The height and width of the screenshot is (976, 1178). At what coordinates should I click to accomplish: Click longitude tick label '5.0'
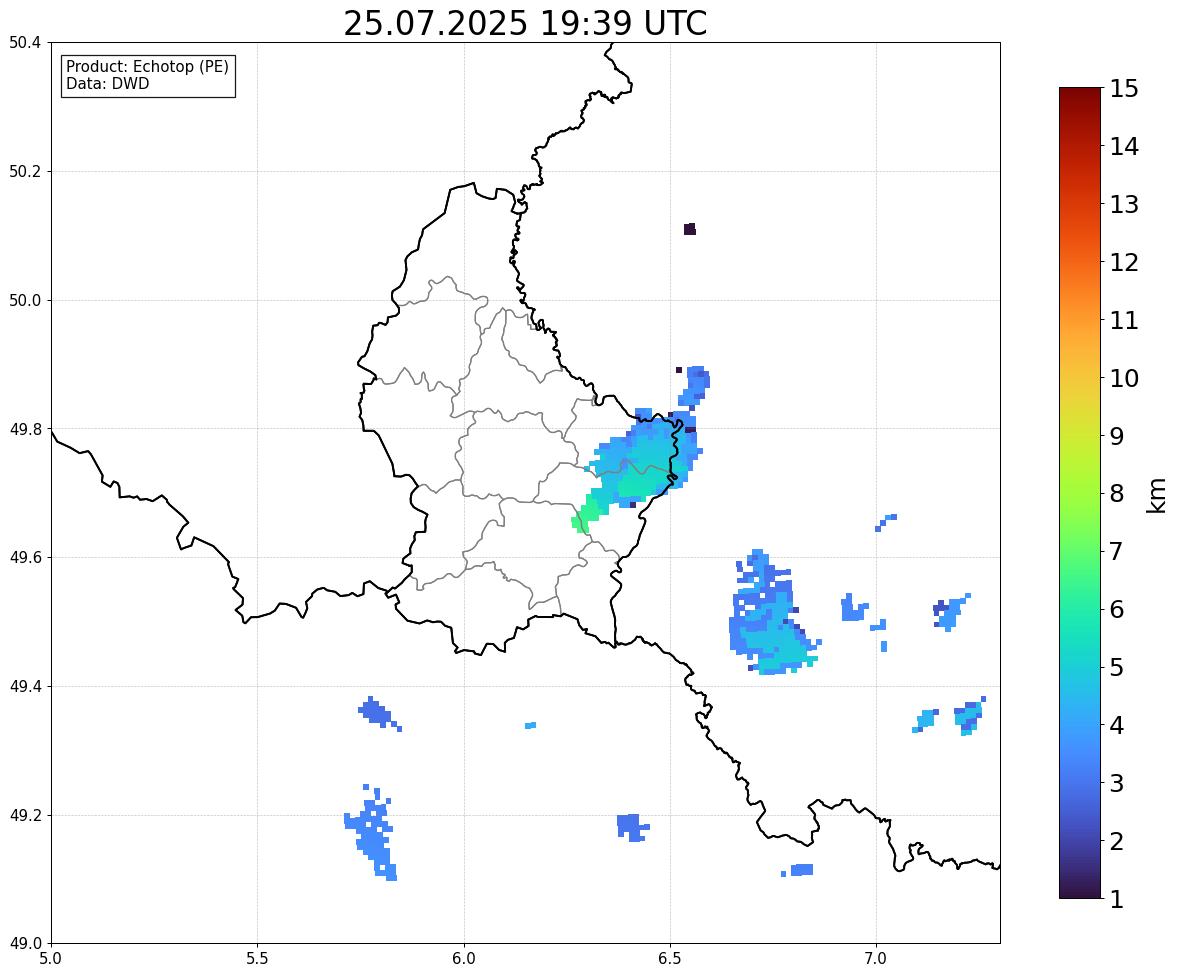point(51,959)
